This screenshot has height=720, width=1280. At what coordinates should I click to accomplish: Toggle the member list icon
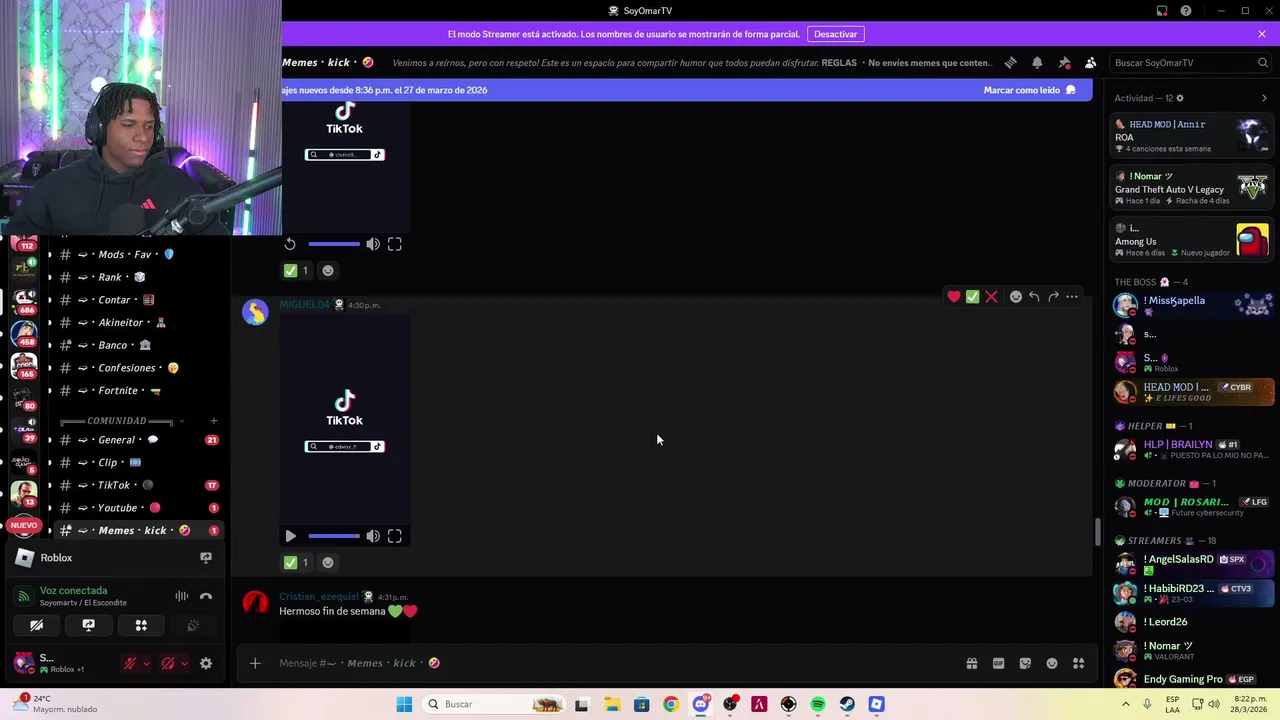[1091, 62]
